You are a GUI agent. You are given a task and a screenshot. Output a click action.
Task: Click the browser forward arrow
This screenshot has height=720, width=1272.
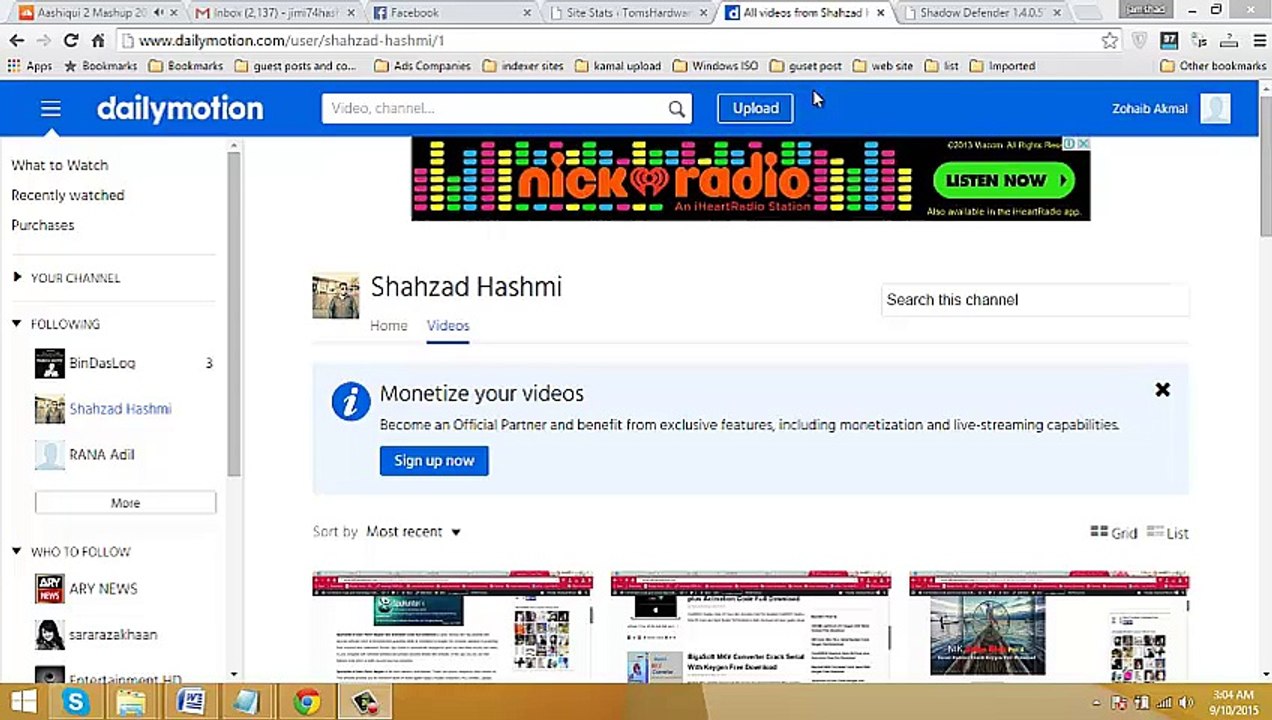[43, 40]
